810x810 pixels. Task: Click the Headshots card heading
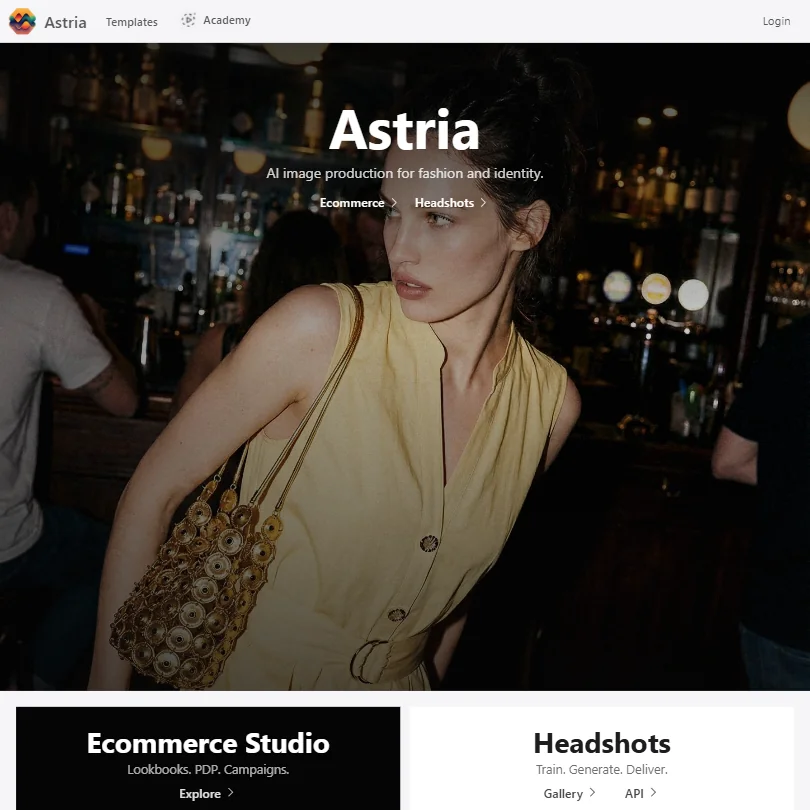pyautogui.click(x=602, y=743)
